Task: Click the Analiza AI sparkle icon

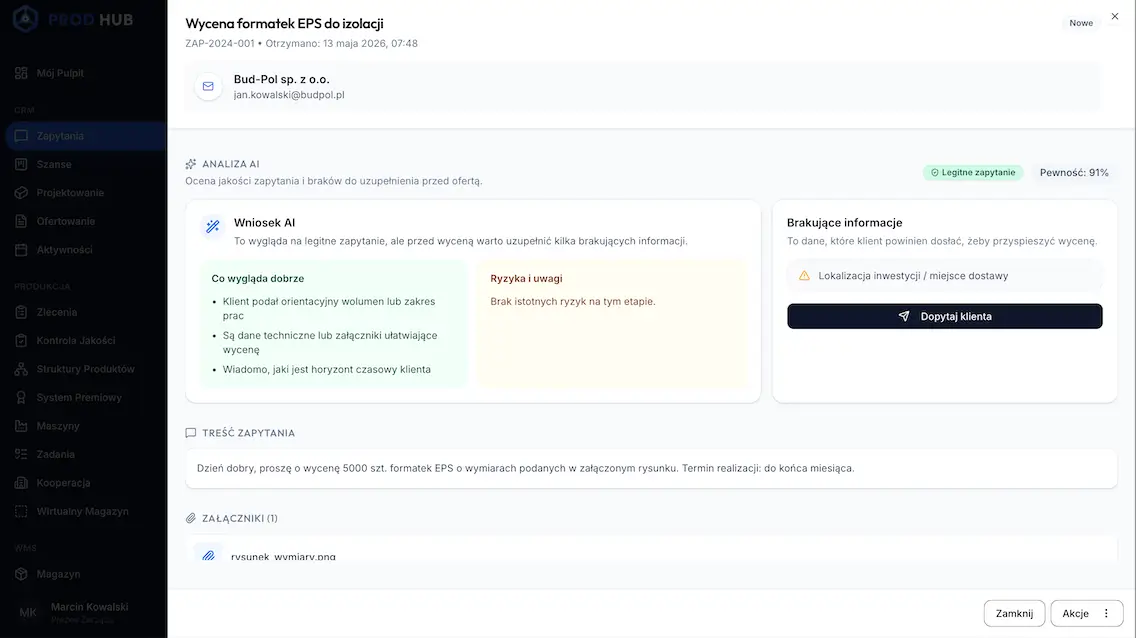Action: (x=191, y=164)
